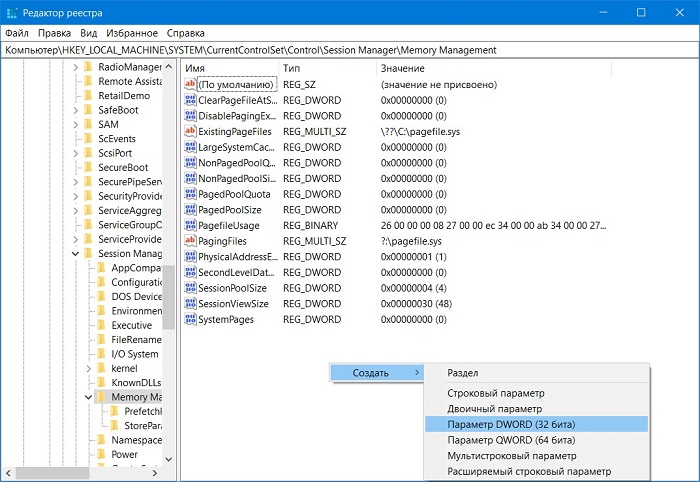The image size is (700, 482).
Task: Click the SessionPoolSize value icon
Action: (x=190, y=287)
